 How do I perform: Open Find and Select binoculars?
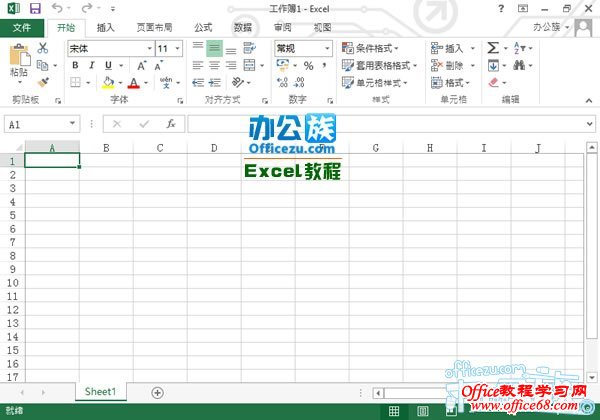click(x=519, y=65)
